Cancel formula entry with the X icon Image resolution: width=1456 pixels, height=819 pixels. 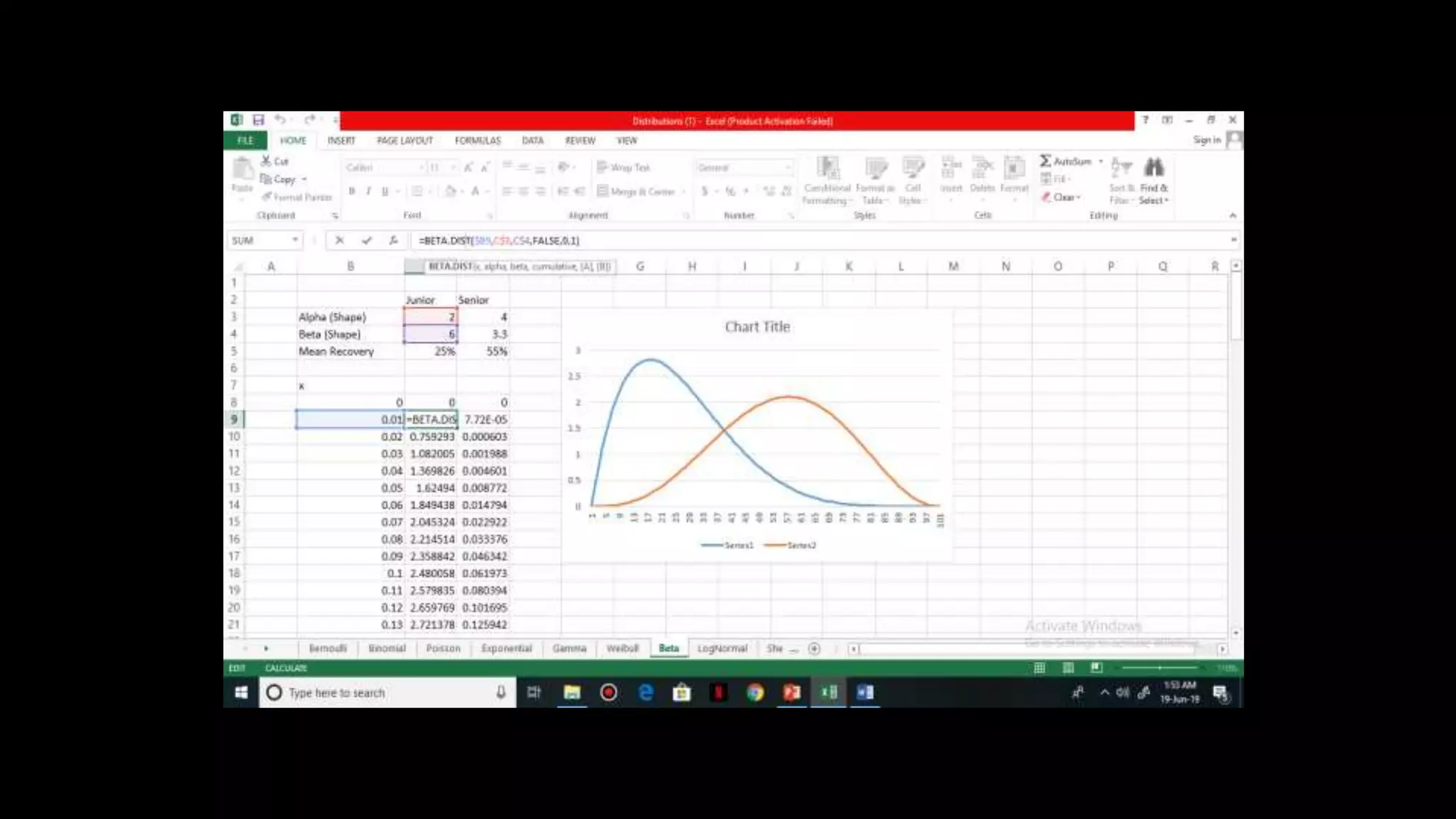340,240
